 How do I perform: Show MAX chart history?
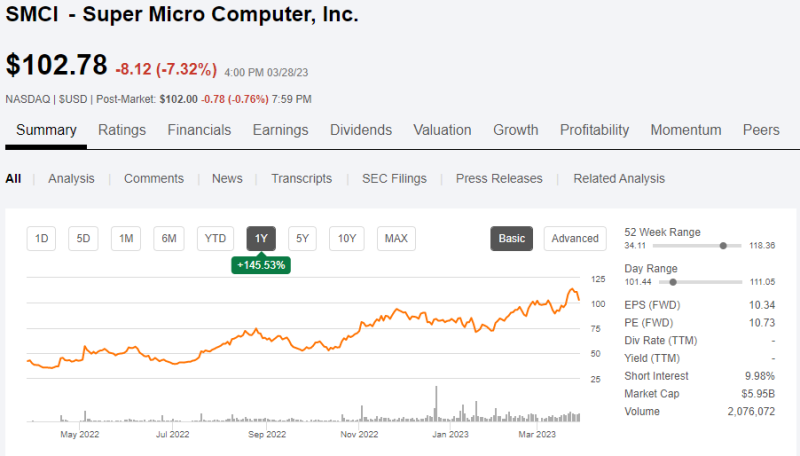pyautogui.click(x=396, y=238)
